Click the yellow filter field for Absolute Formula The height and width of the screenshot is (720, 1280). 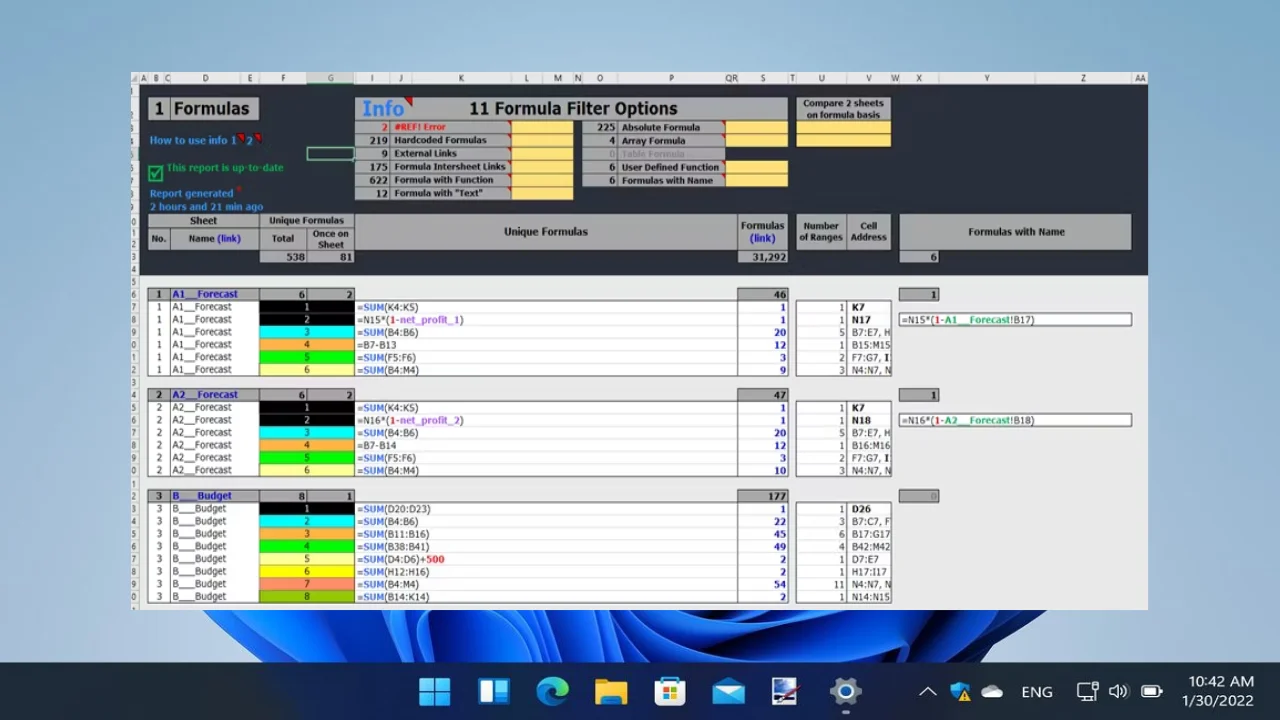click(757, 127)
